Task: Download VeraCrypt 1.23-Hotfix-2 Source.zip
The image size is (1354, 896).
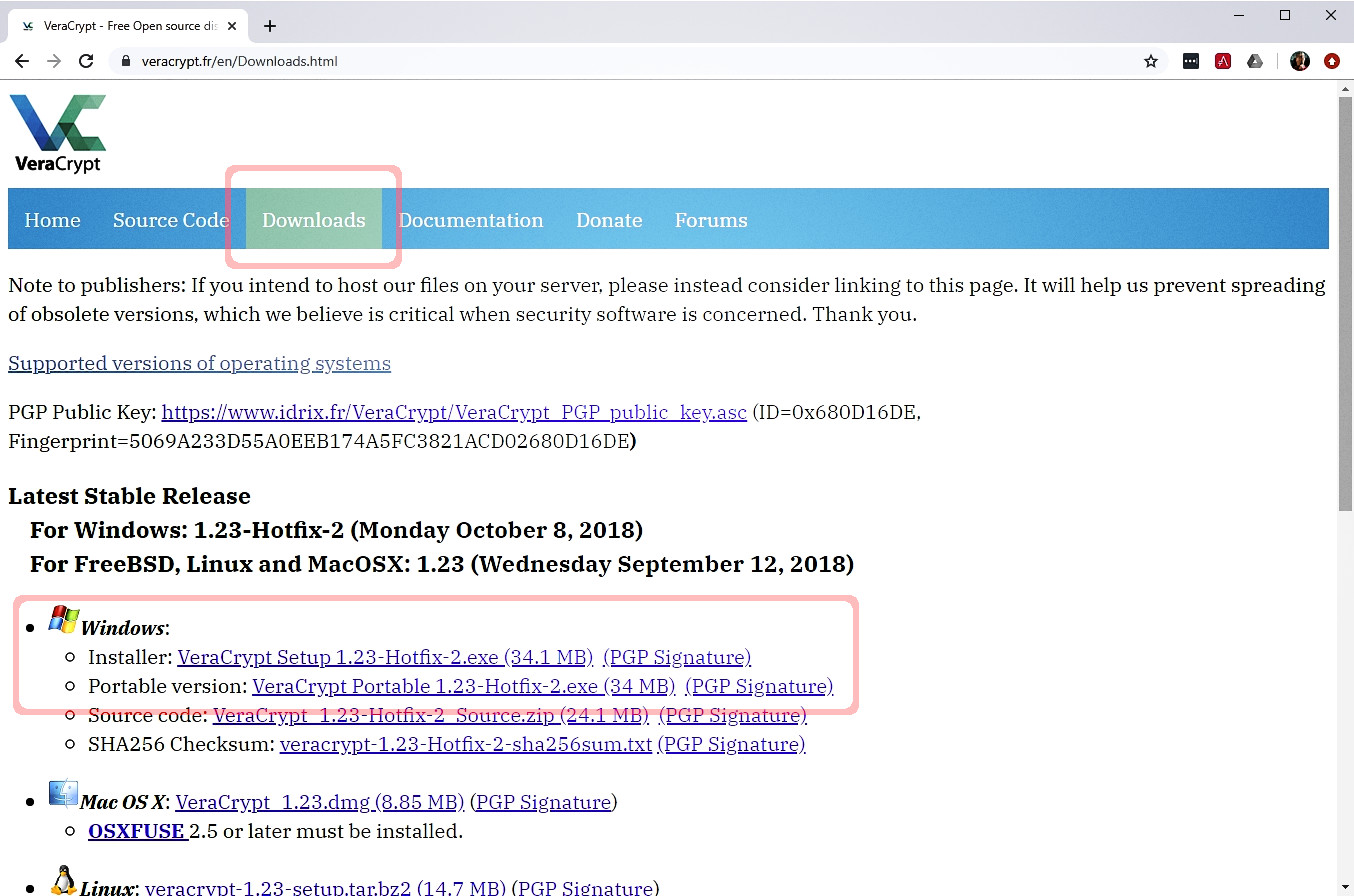Action: pos(431,715)
